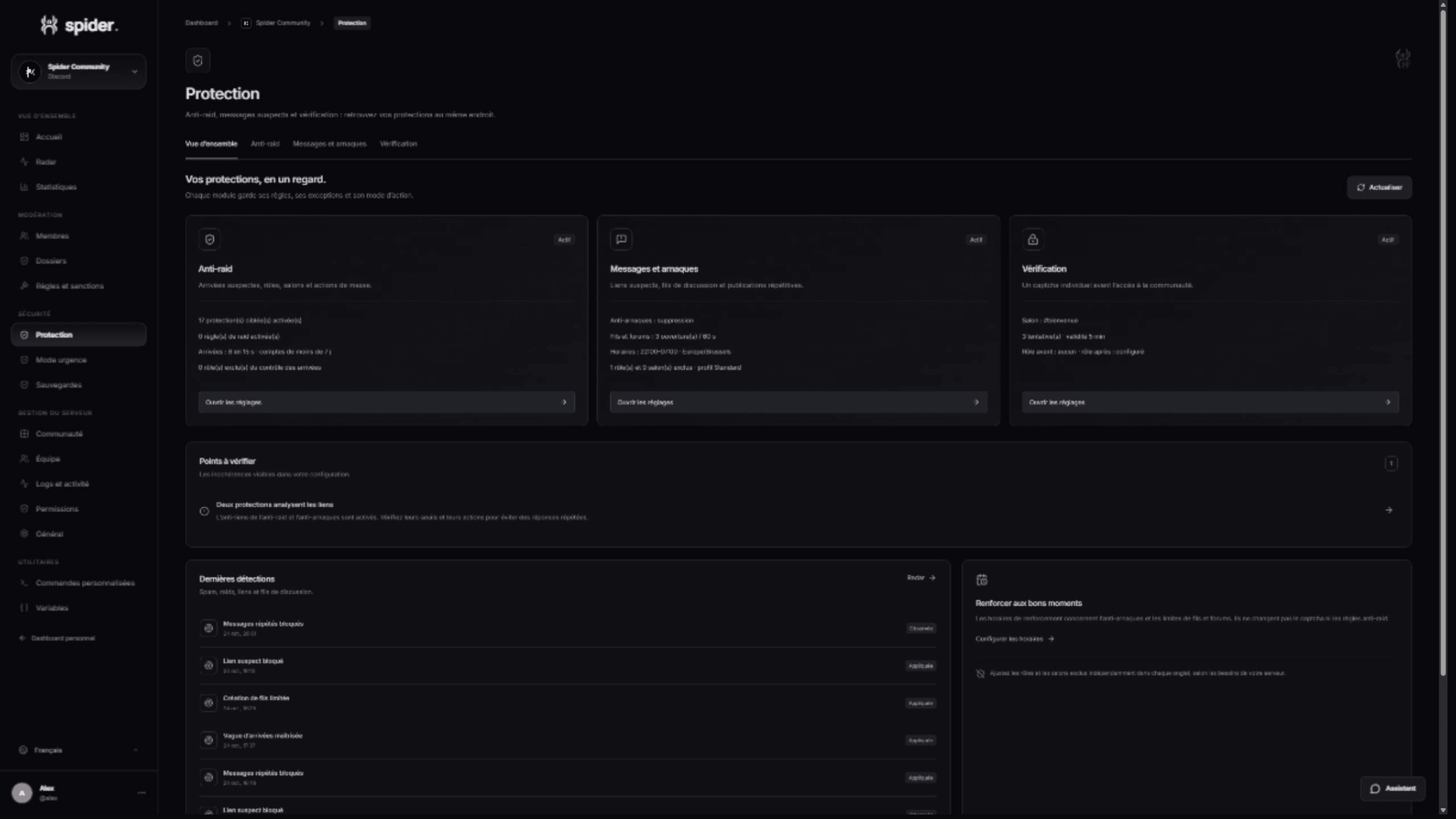
Task: Switch to the Anti-raid tab
Action: [265, 144]
